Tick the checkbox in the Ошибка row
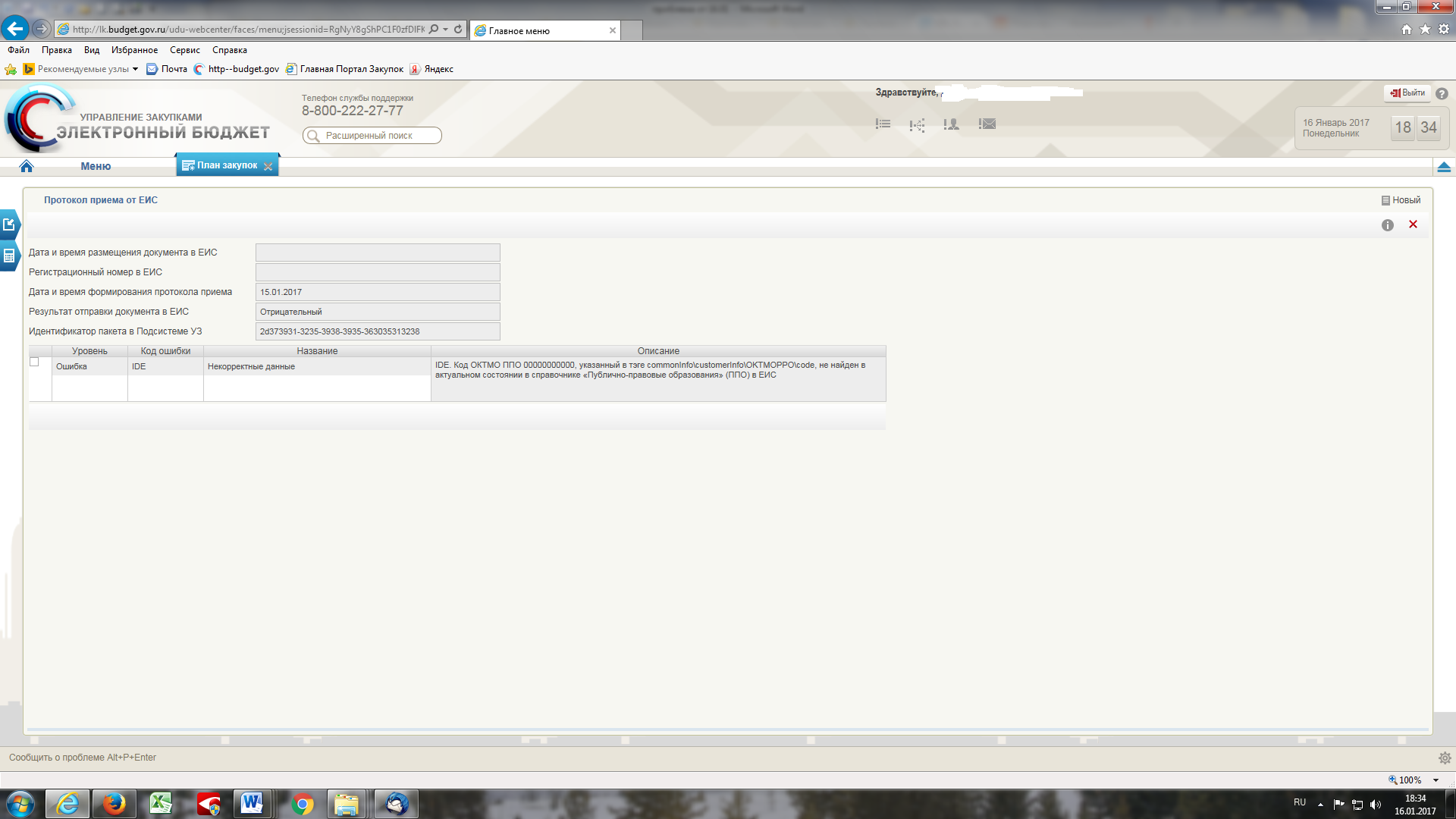Image resolution: width=1456 pixels, height=819 pixels. pos(34,362)
